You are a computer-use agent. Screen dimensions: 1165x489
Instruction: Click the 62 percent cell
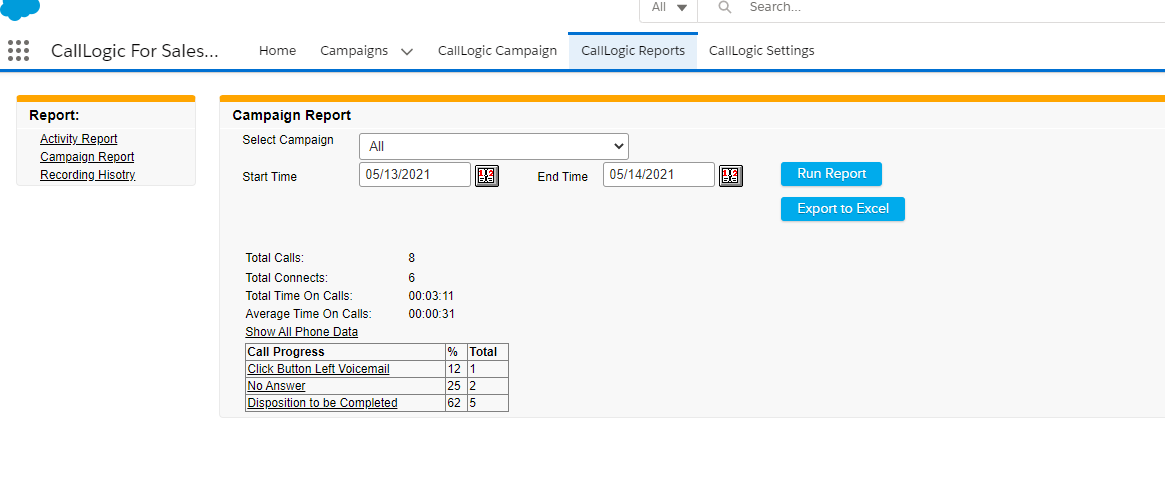coord(455,403)
